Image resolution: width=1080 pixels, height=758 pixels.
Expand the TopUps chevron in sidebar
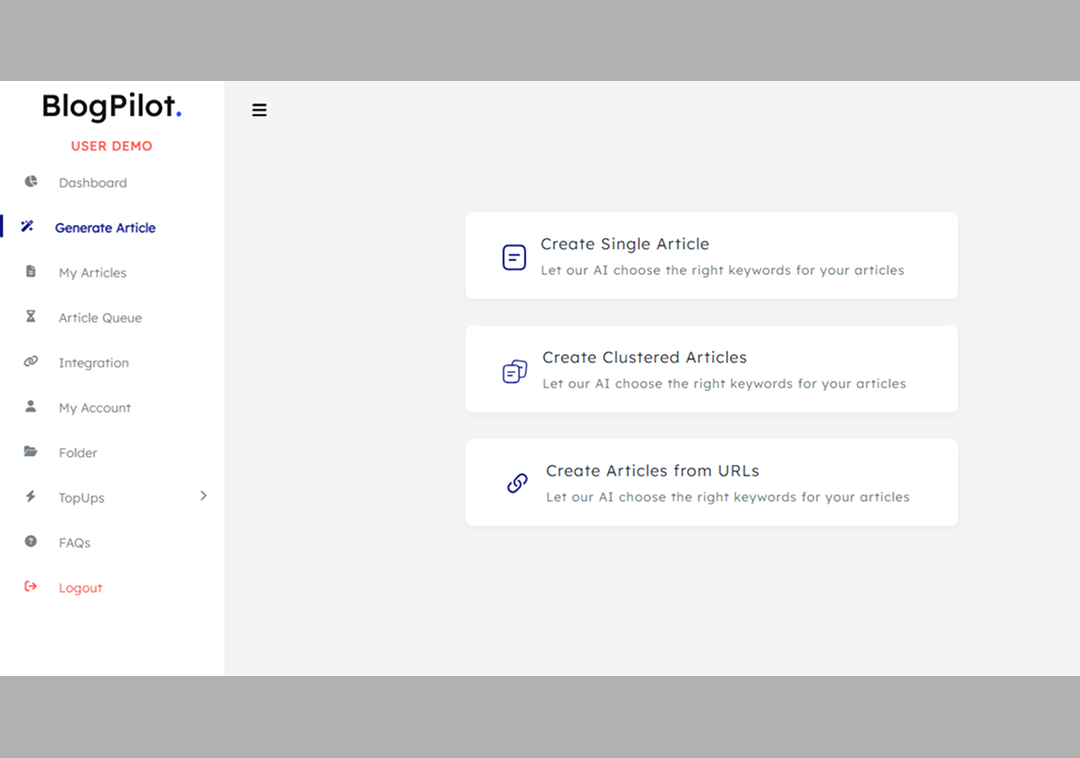point(203,495)
